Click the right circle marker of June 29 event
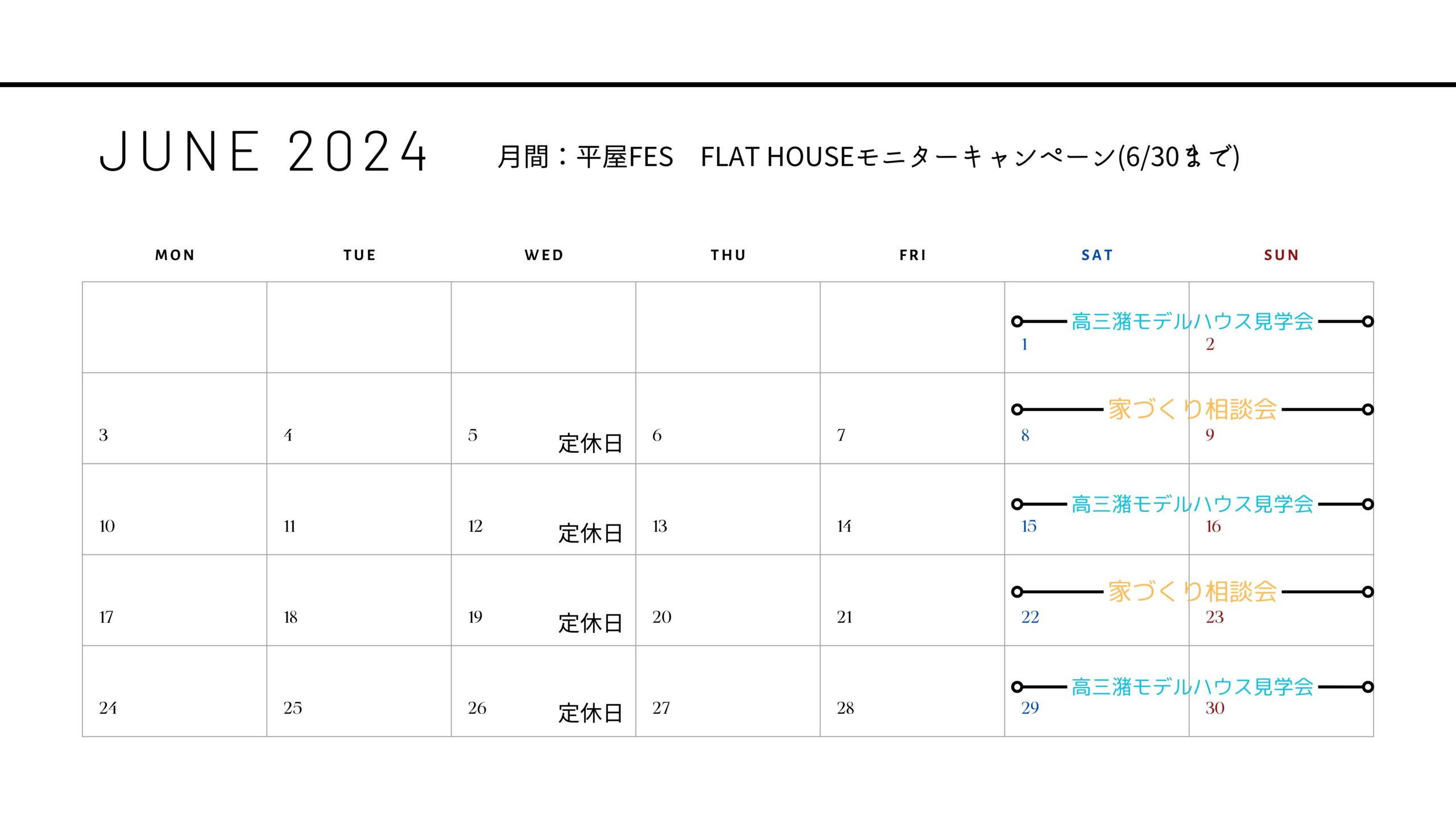Screen dimensions: 1456x819 (x=1368, y=687)
